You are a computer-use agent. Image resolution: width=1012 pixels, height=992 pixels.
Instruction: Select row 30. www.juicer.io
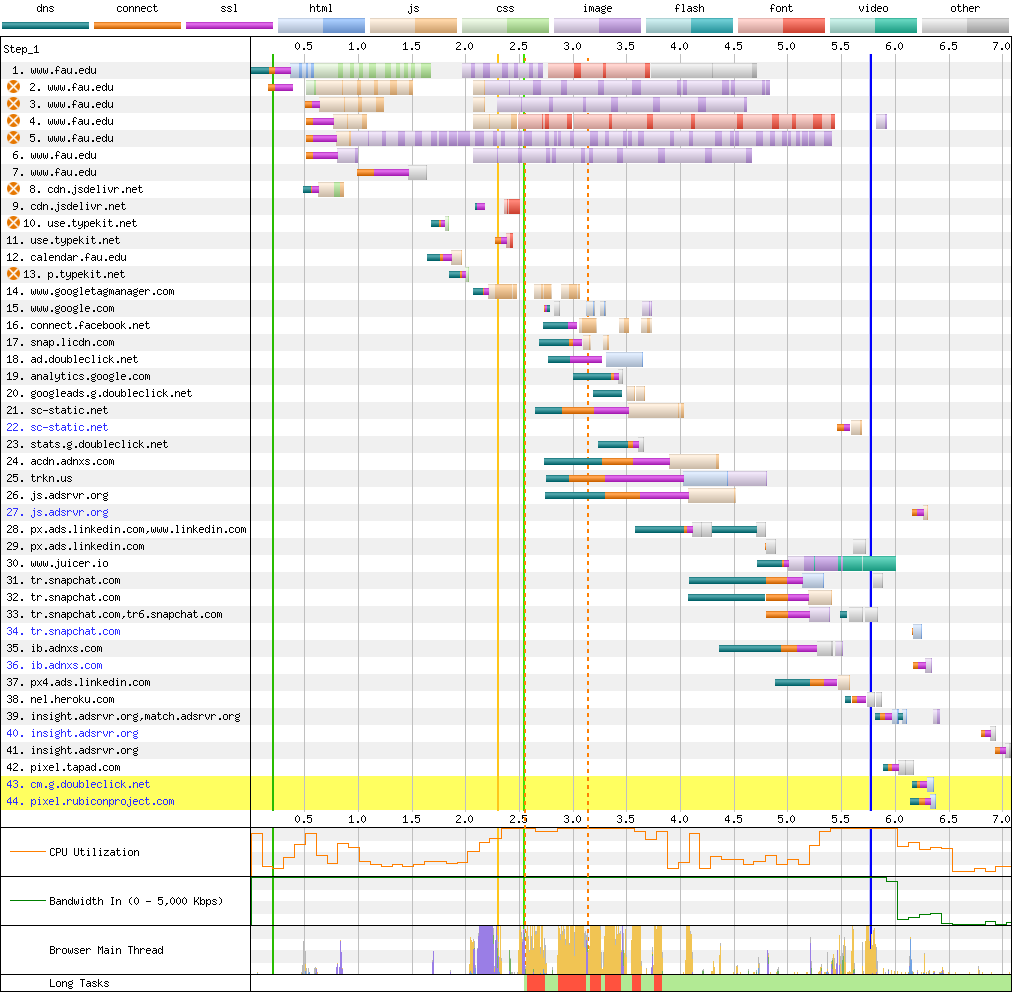57,563
